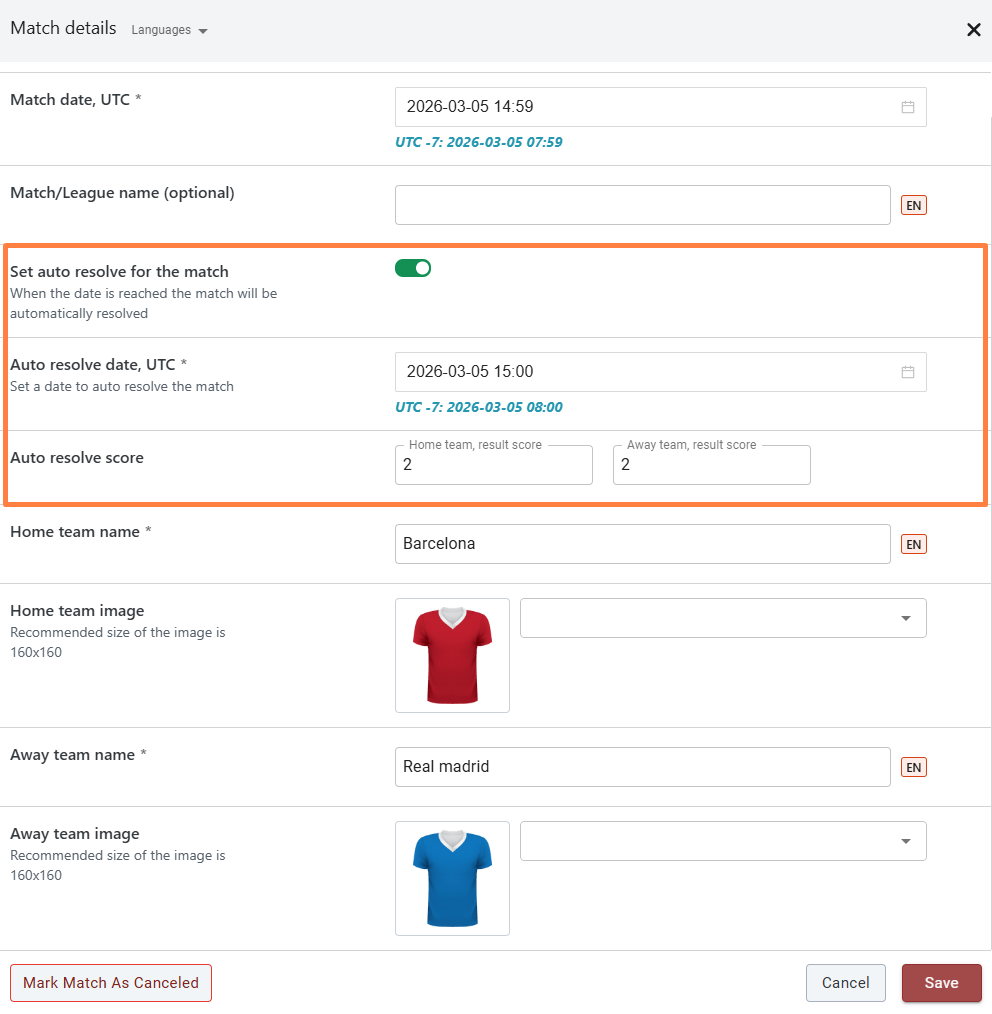Expand the Languages dropdown menu
The image size is (992, 1014).
click(169, 30)
